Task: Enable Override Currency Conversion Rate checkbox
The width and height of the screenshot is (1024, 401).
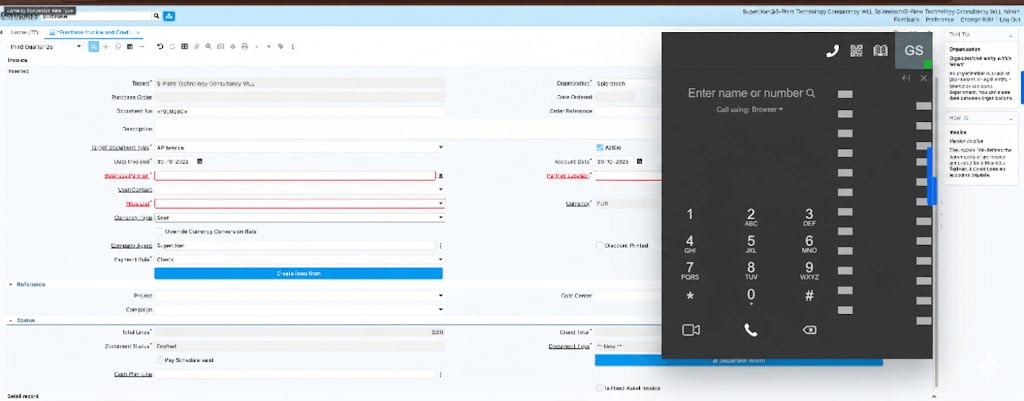Action: 160,231
